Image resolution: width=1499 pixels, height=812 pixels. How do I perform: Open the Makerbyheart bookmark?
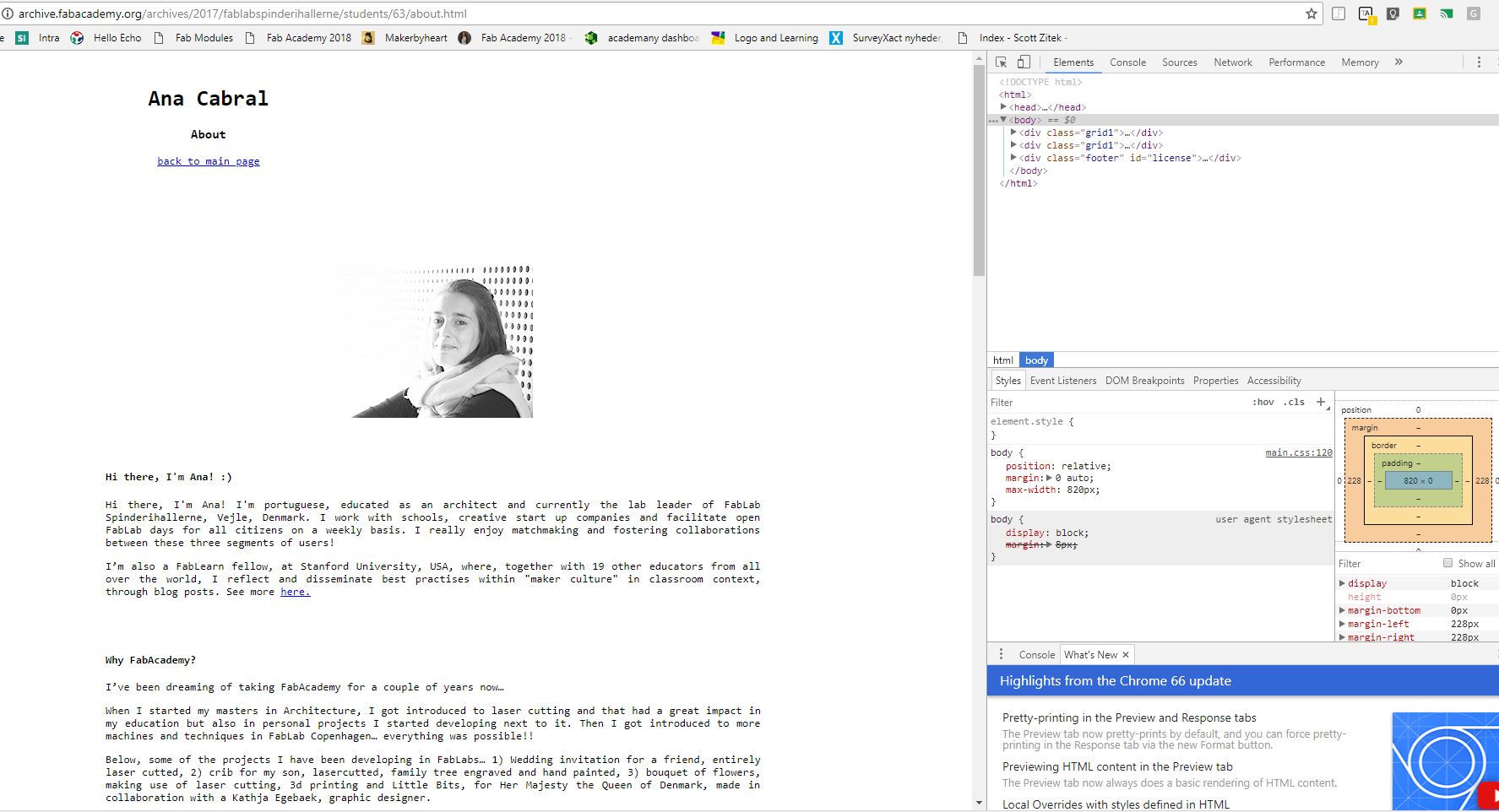click(405, 38)
